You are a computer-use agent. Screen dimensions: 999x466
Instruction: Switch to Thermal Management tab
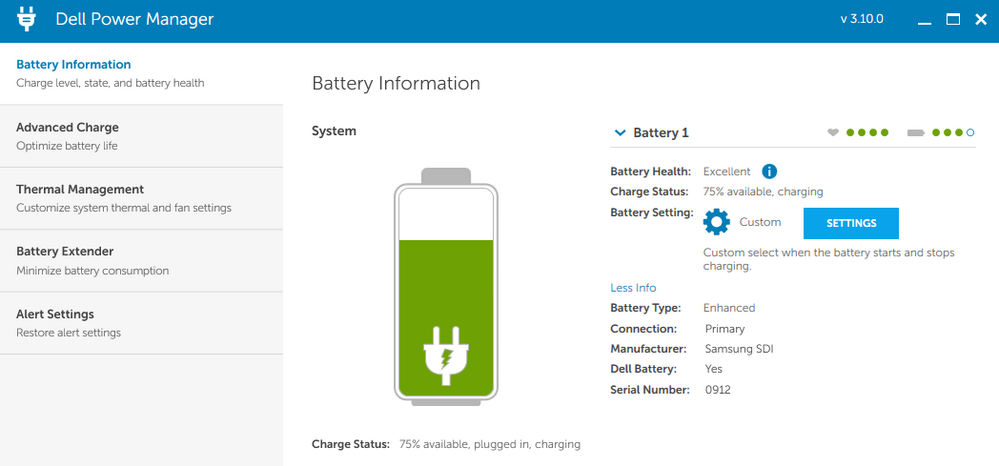(x=141, y=198)
